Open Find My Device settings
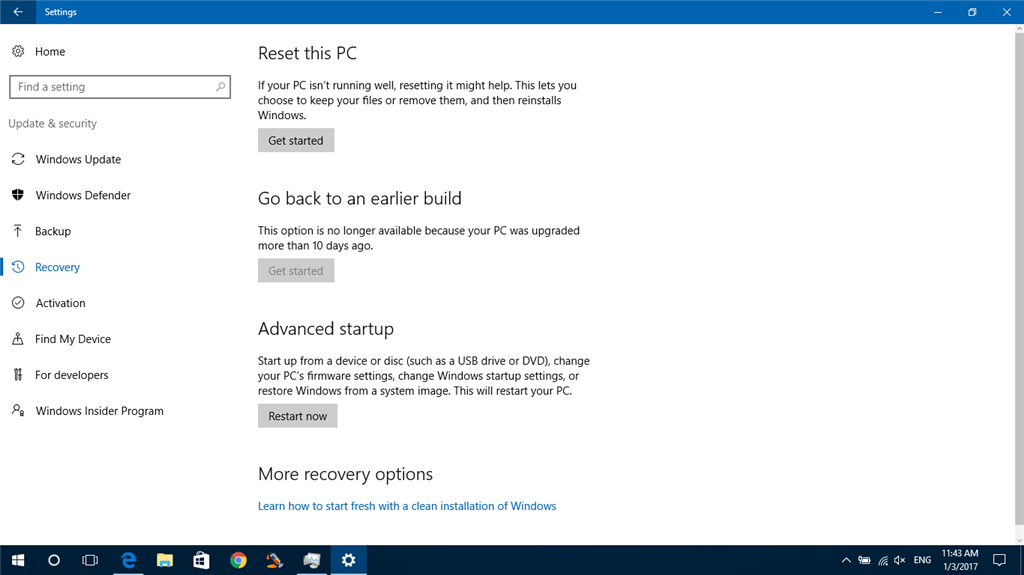Image resolution: width=1024 pixels, height=575 pixels. (72, 338)
